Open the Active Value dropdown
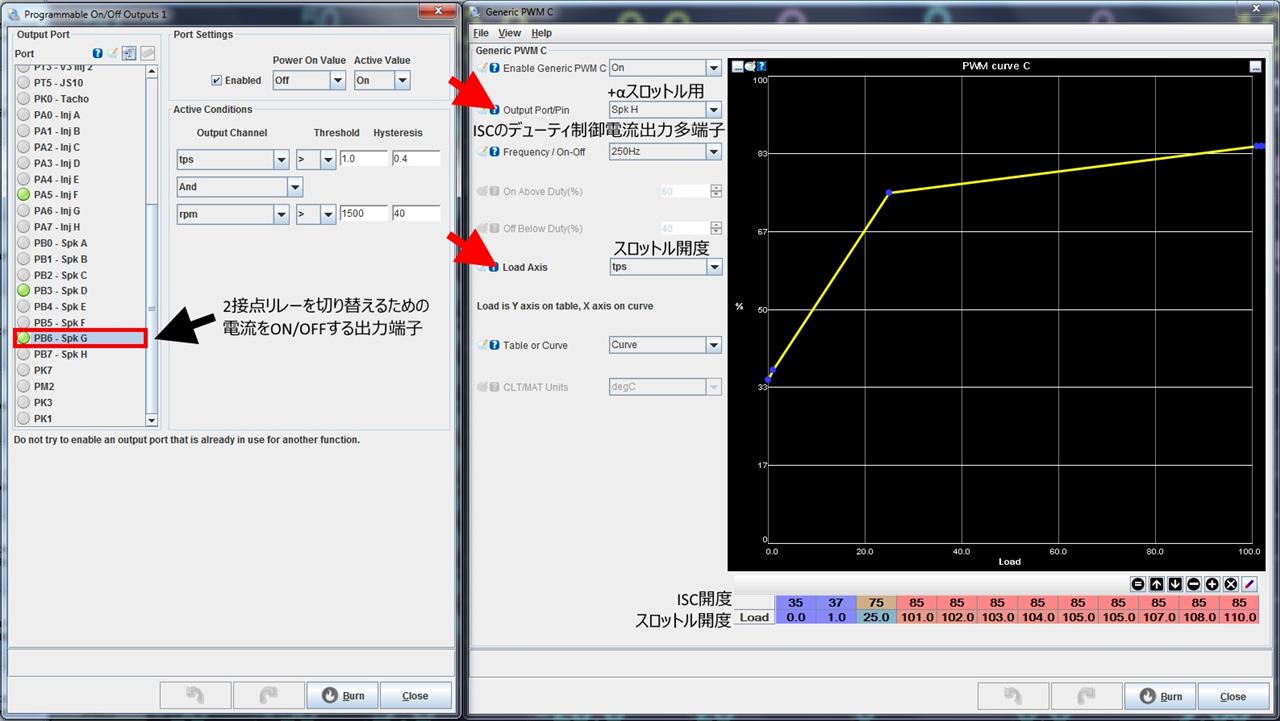Viewport: 1280px width, 721px height. (381, 80)
